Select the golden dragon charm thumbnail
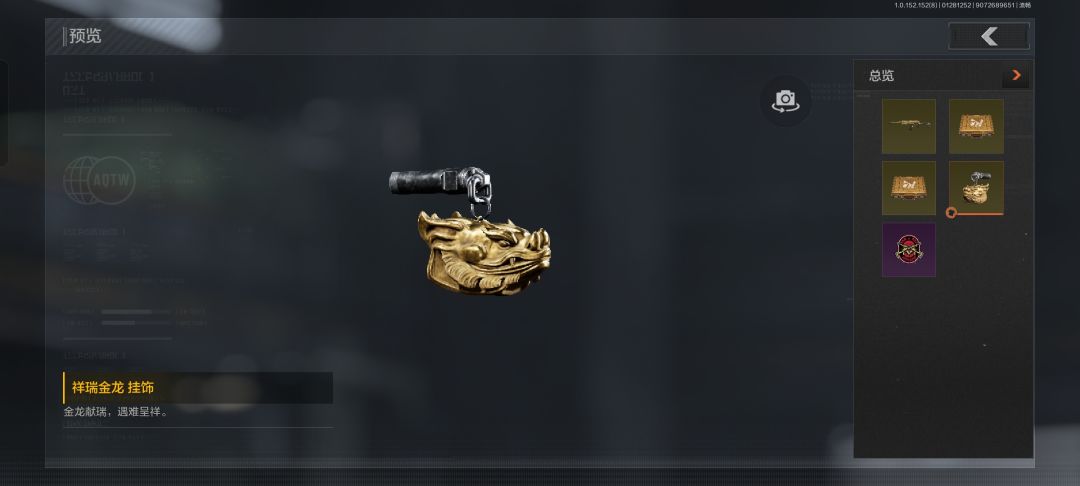This screenshot has width=1080, height=486. [976, 188]
